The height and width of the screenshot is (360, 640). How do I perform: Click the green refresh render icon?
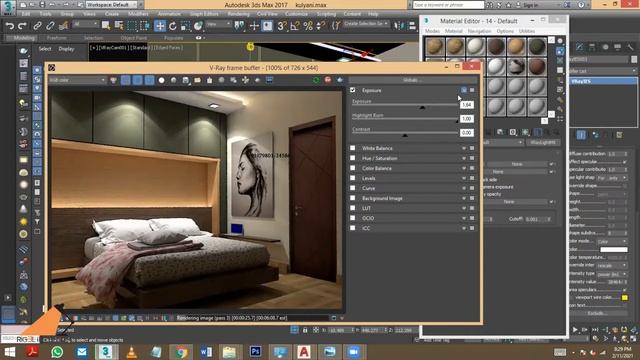click(316, 80)
